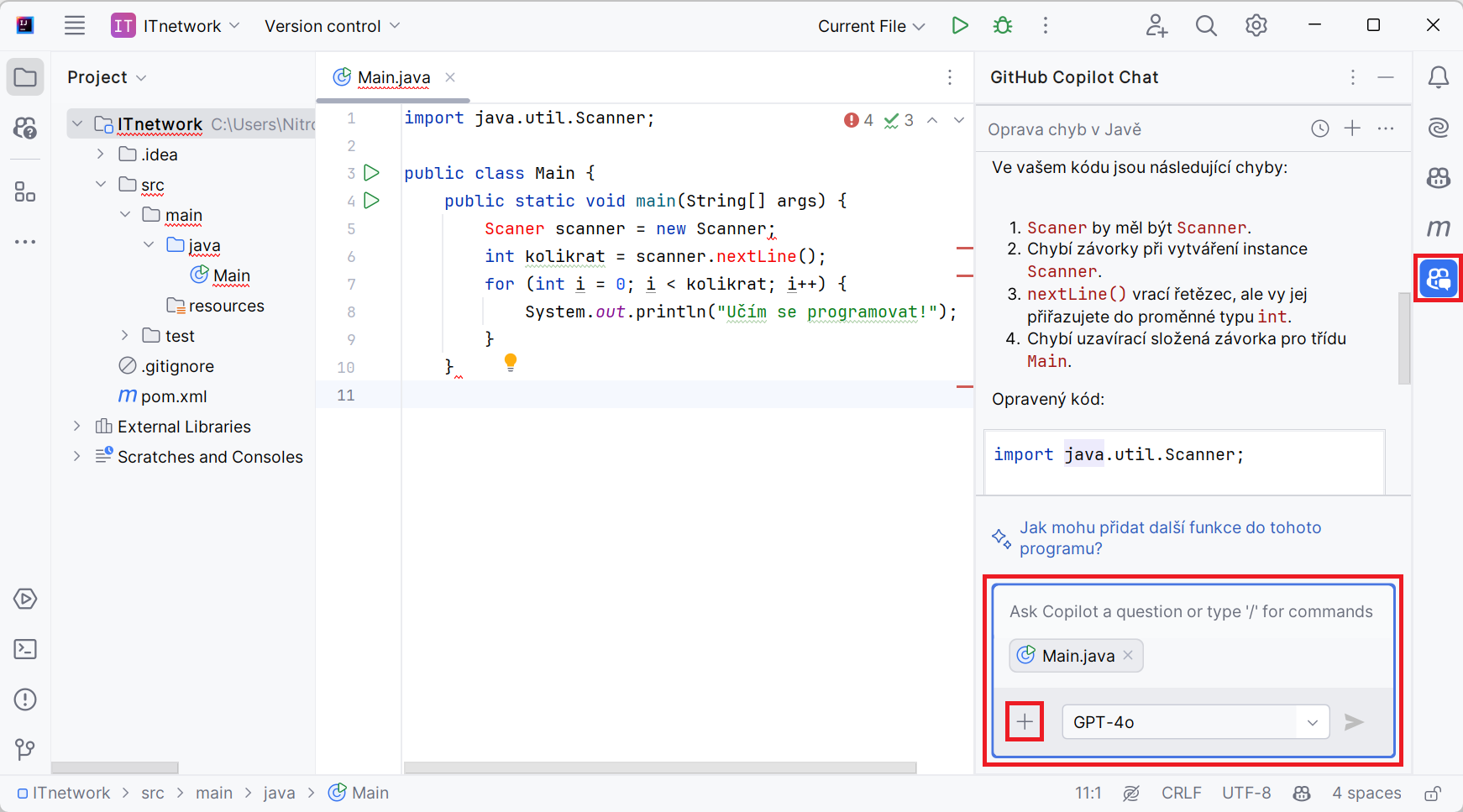Screen dimensions: 1463x812
Task: Click the Search Everywhere magnifier icon
Action: coord(1206,26)
